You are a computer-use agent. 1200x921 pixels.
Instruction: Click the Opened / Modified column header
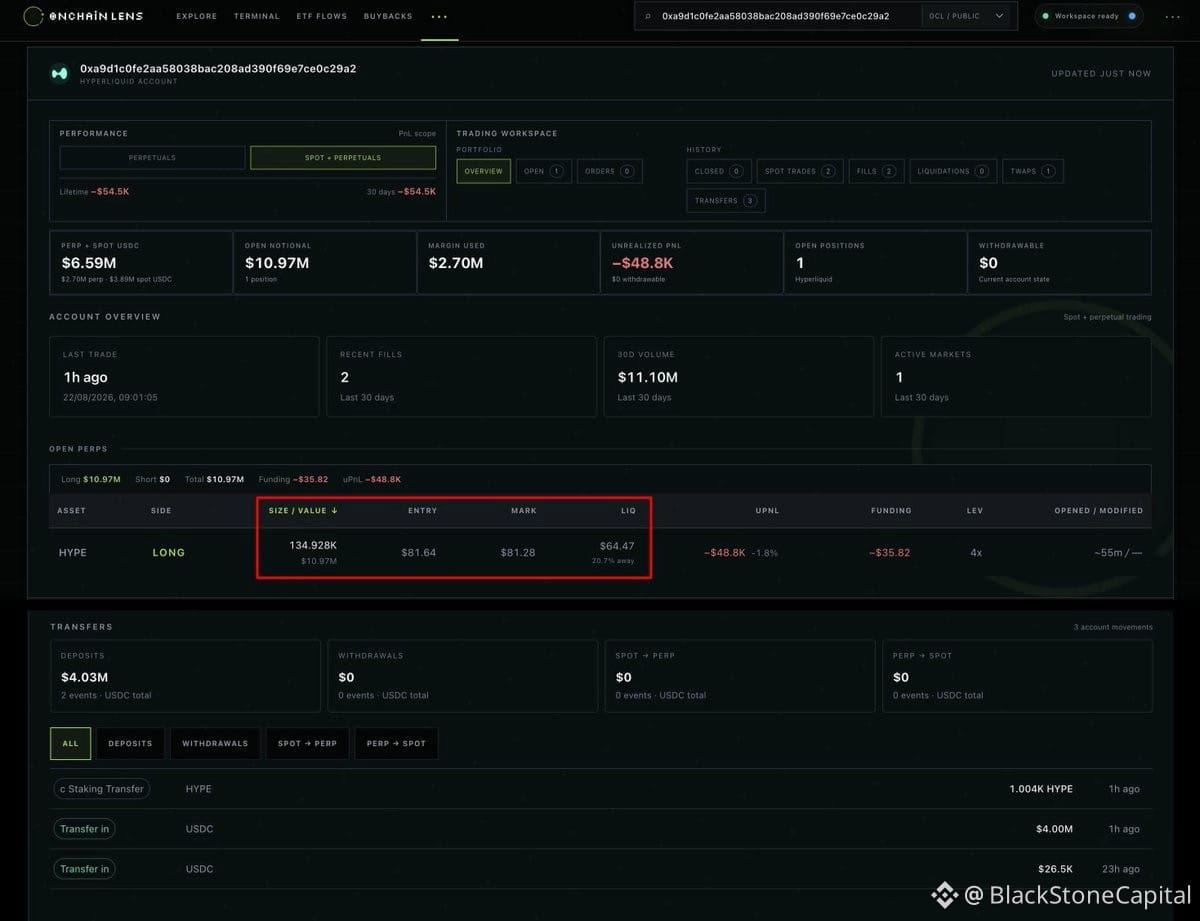click(1098, 510)
